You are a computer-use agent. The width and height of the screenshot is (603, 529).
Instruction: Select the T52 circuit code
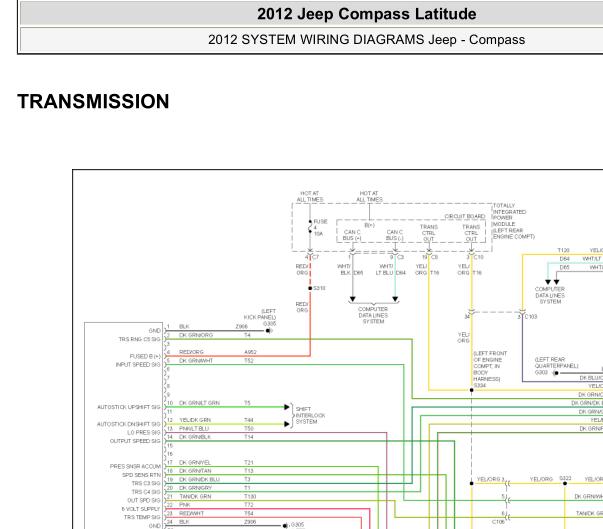(249, 361)
